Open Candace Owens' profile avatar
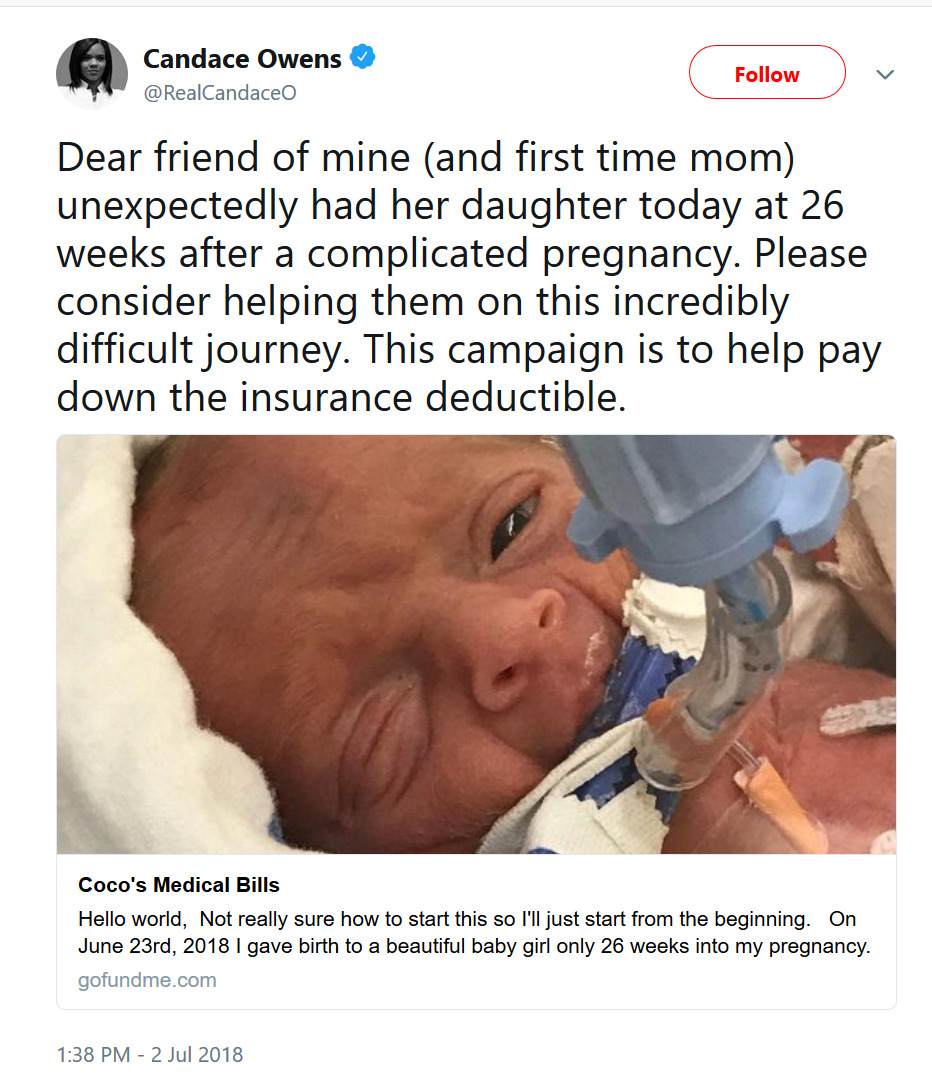This screenshot has width=932, height=1074. [x=92, y=73]
